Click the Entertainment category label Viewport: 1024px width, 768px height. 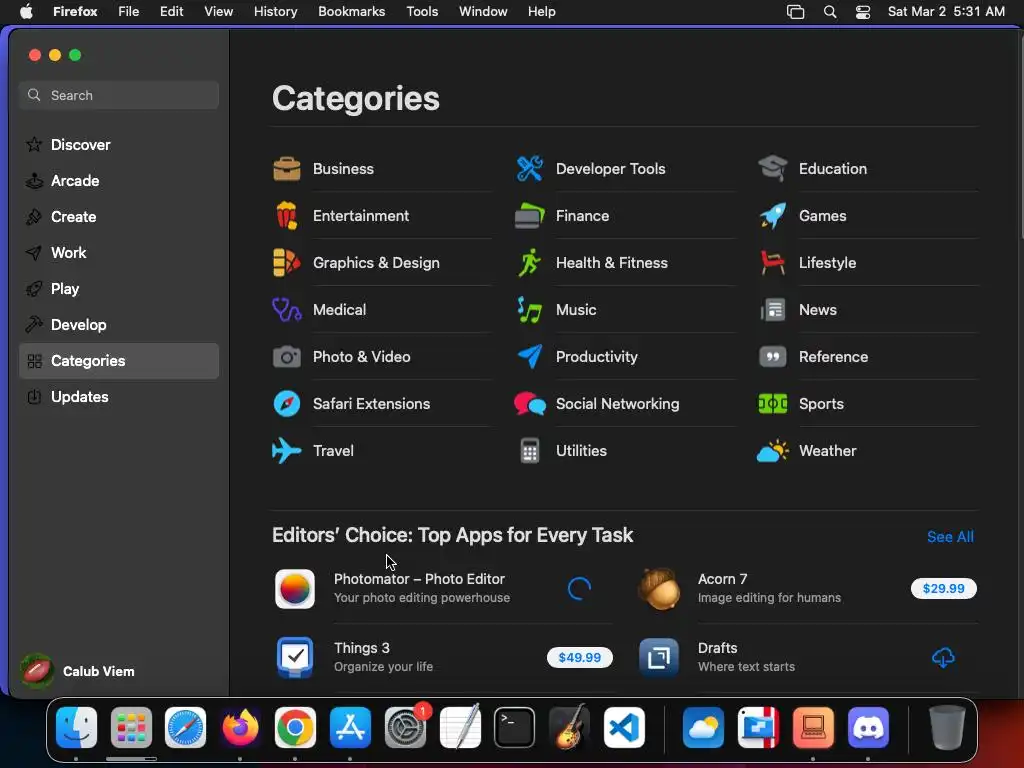pos(360,216)
